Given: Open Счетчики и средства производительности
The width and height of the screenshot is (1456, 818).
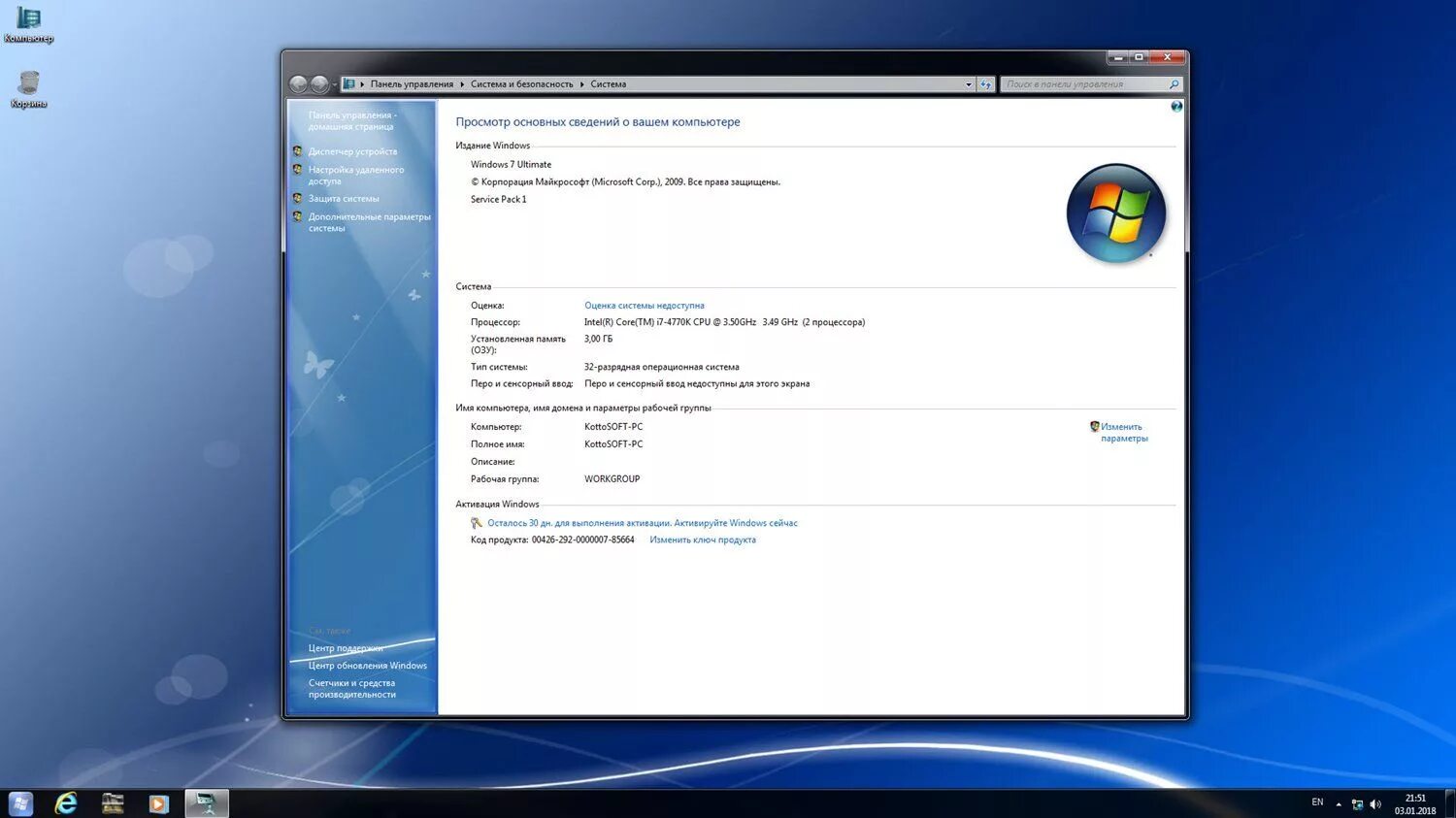Looking at the screenshot, I should coord(351,689).
